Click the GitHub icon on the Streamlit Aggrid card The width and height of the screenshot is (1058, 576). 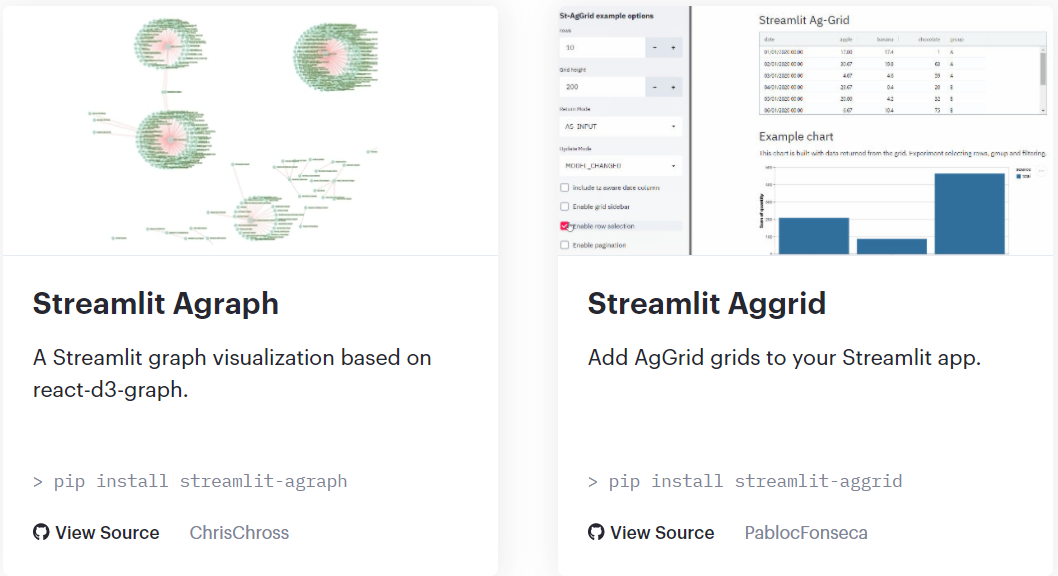pyautogui.click(x=596, y=532)
